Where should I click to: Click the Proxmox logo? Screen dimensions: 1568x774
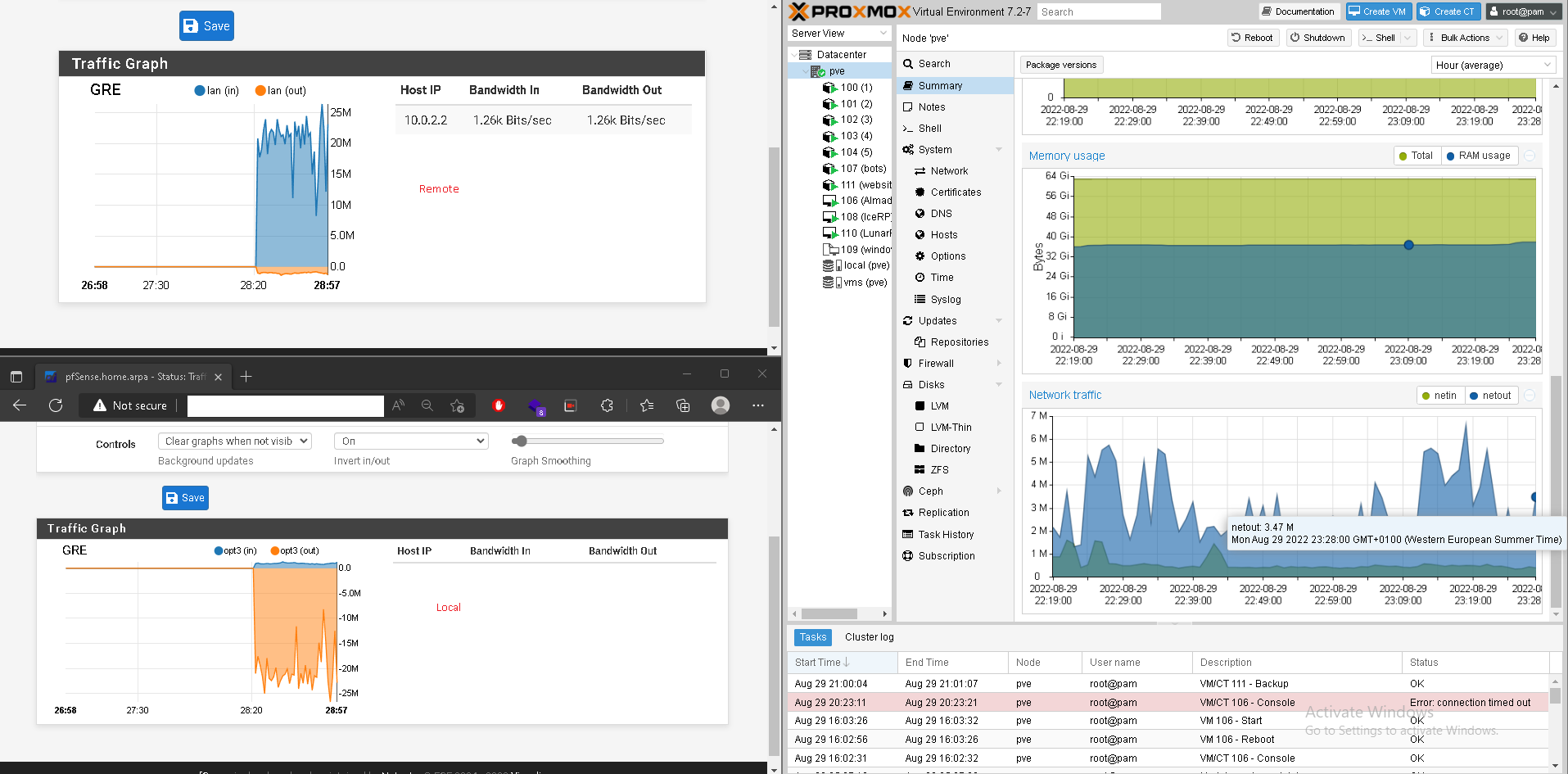click(849, 11)
